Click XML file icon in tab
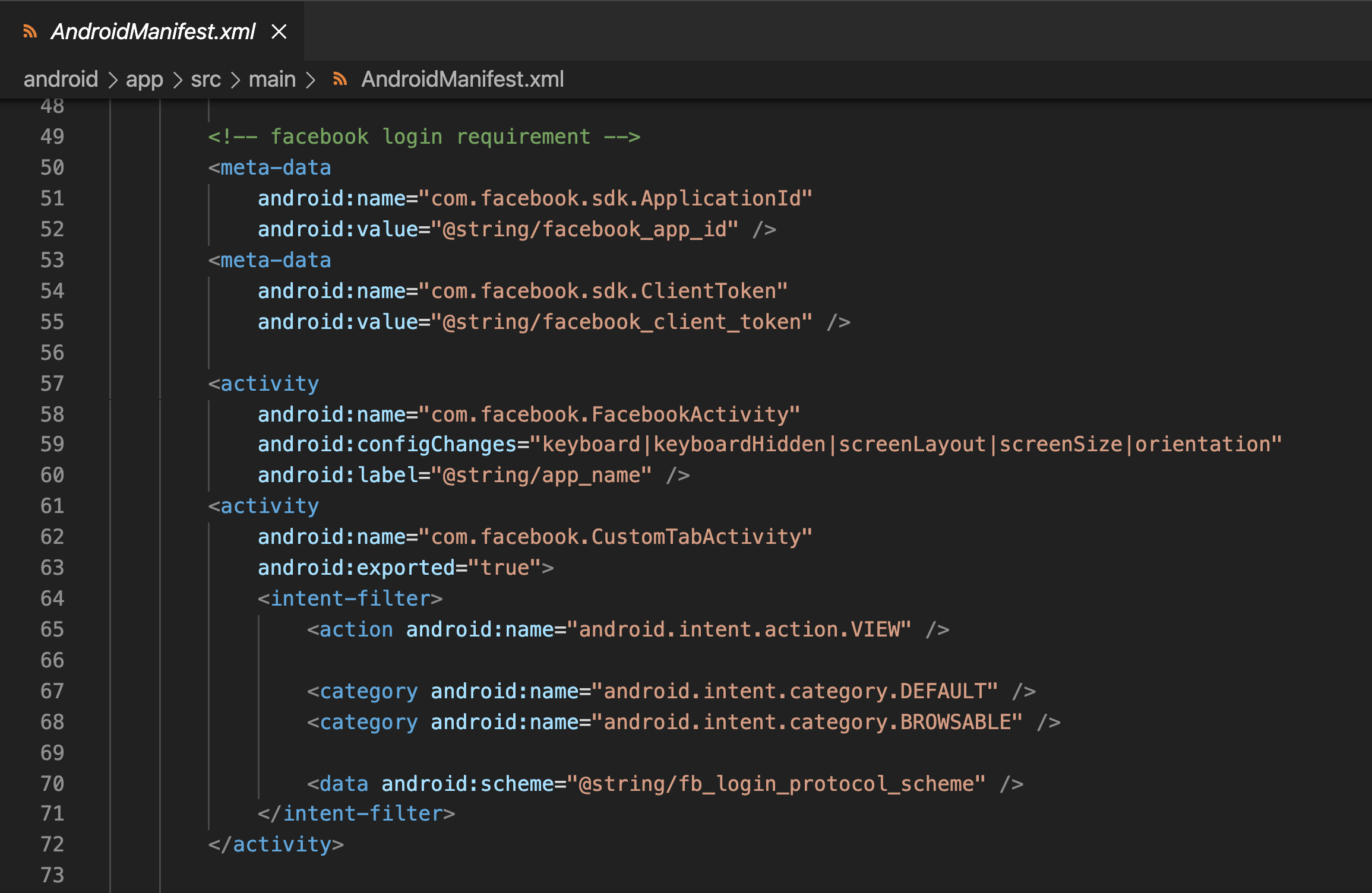 click(30, 31)
